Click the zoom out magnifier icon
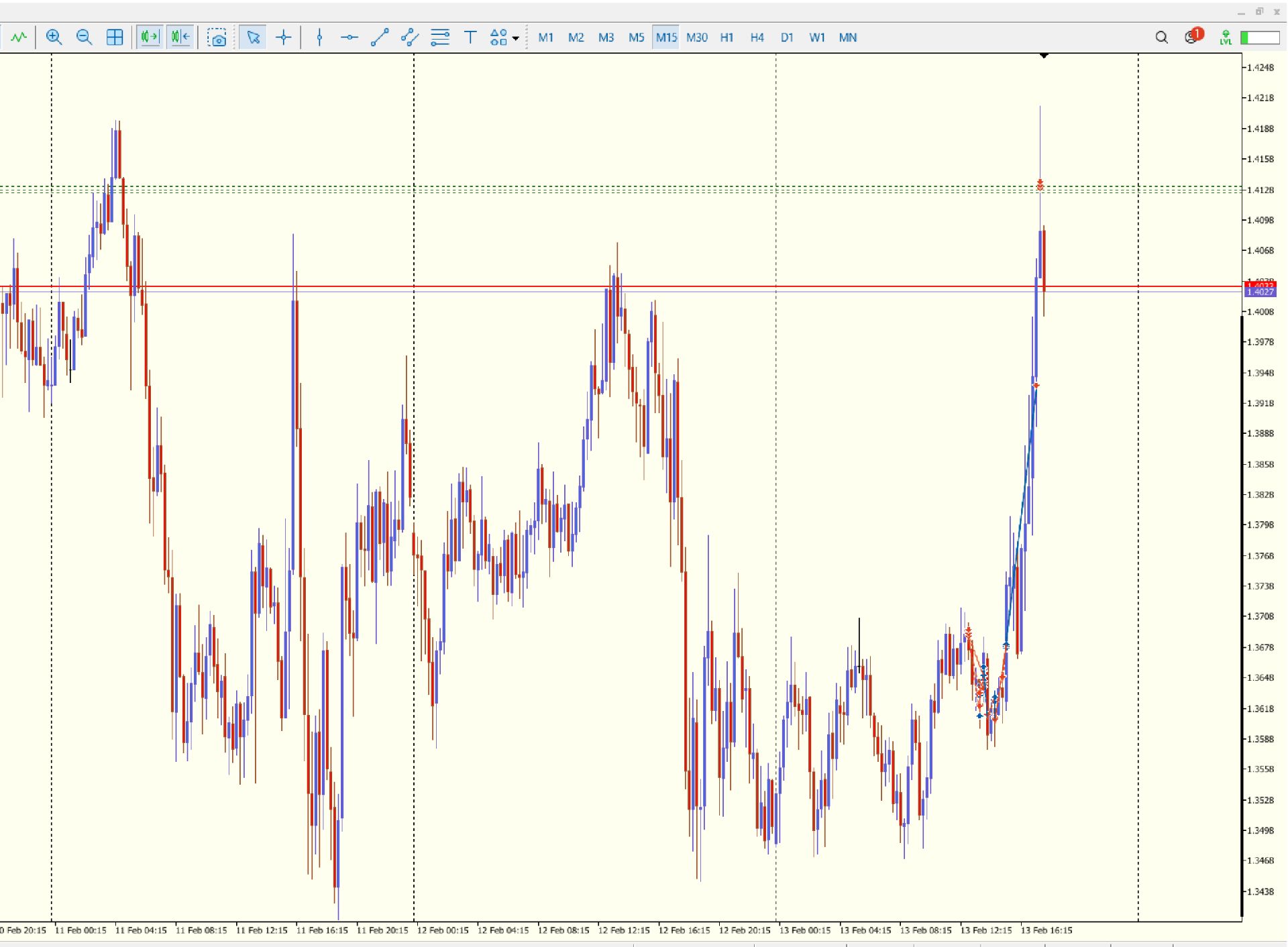 (x=84, y=38)
